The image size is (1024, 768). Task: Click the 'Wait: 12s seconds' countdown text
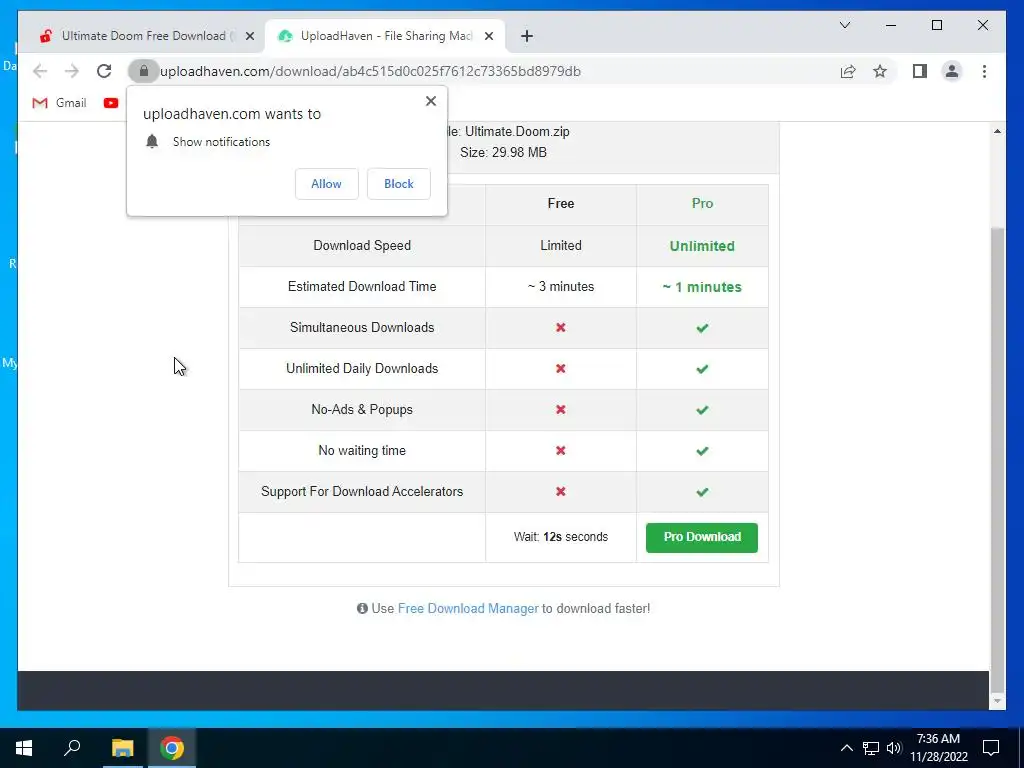click(560, 537)
